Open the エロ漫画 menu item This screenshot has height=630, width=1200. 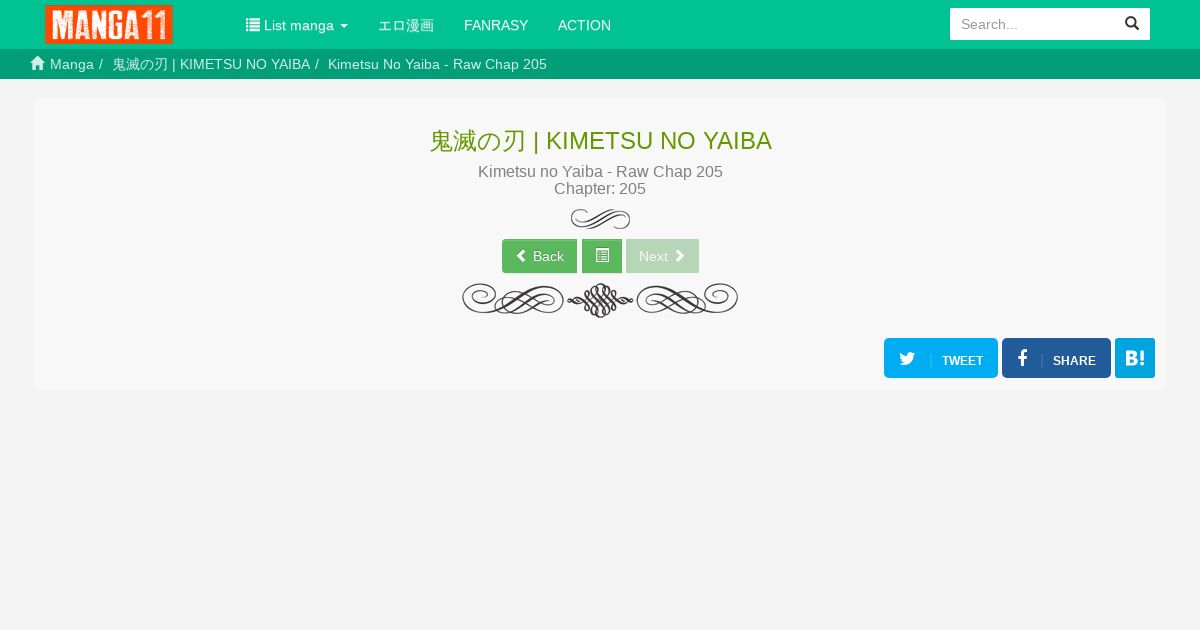(406, 25)
